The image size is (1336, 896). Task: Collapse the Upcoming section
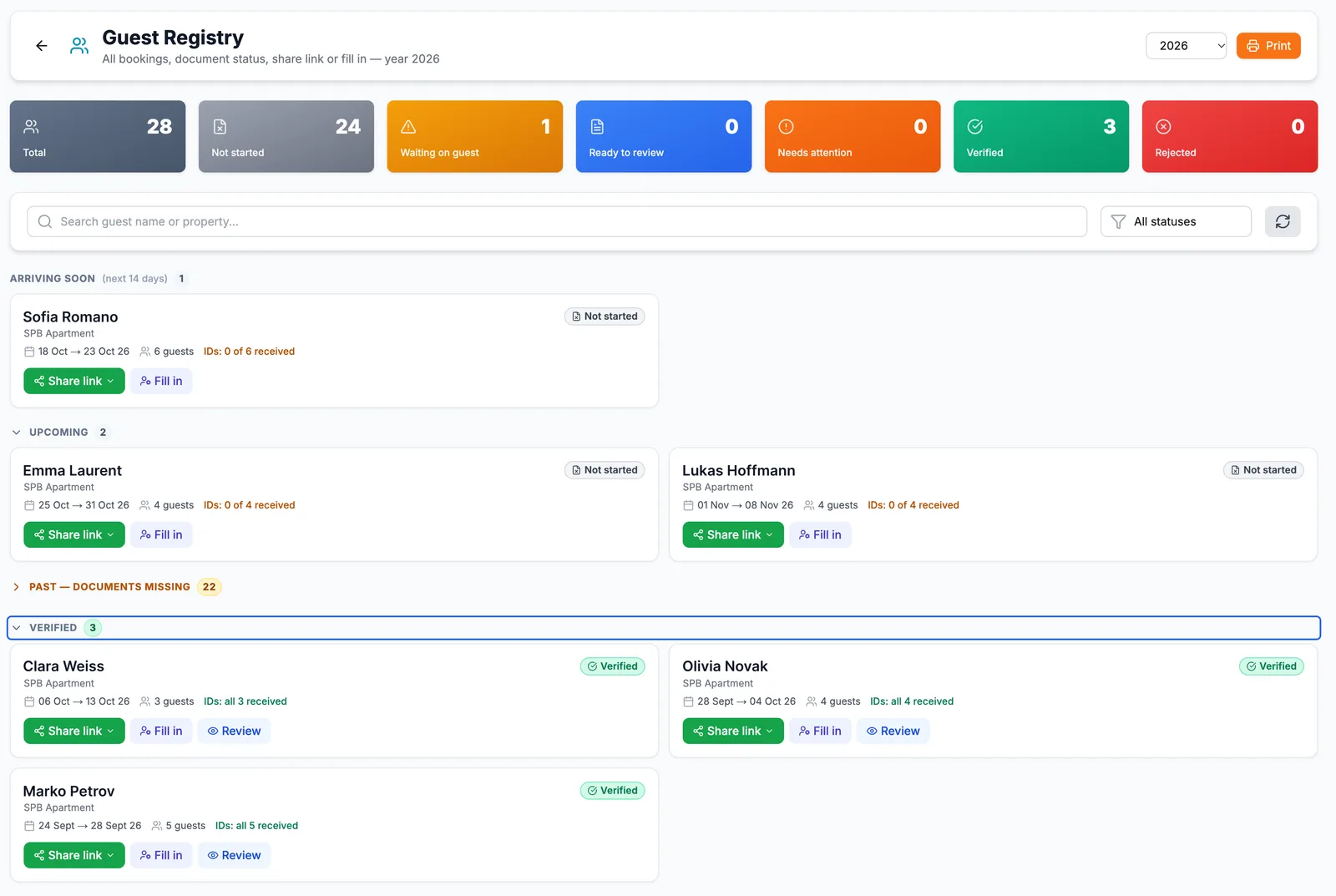16,433
